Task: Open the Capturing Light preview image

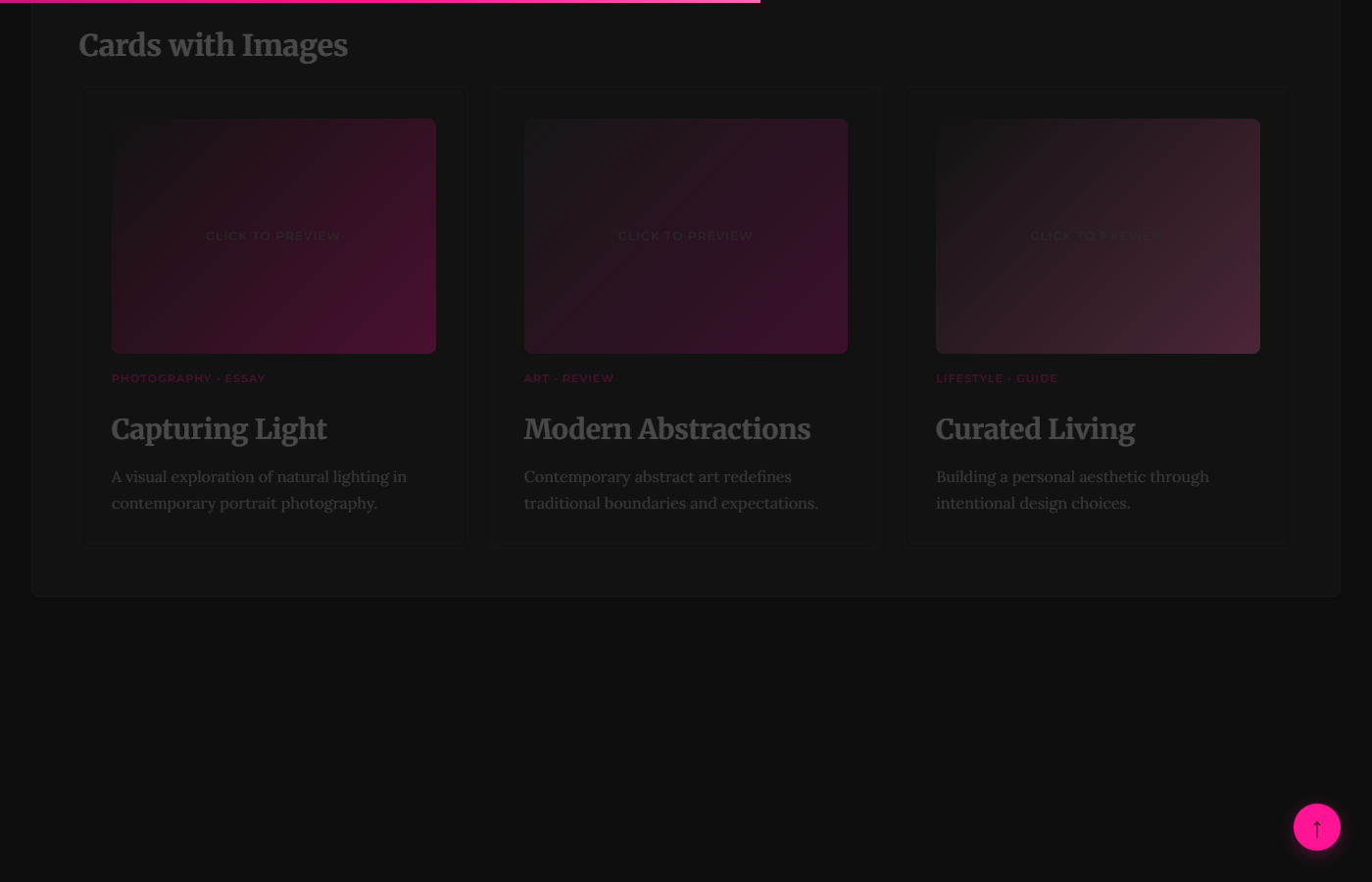Action: coord(273,236)
